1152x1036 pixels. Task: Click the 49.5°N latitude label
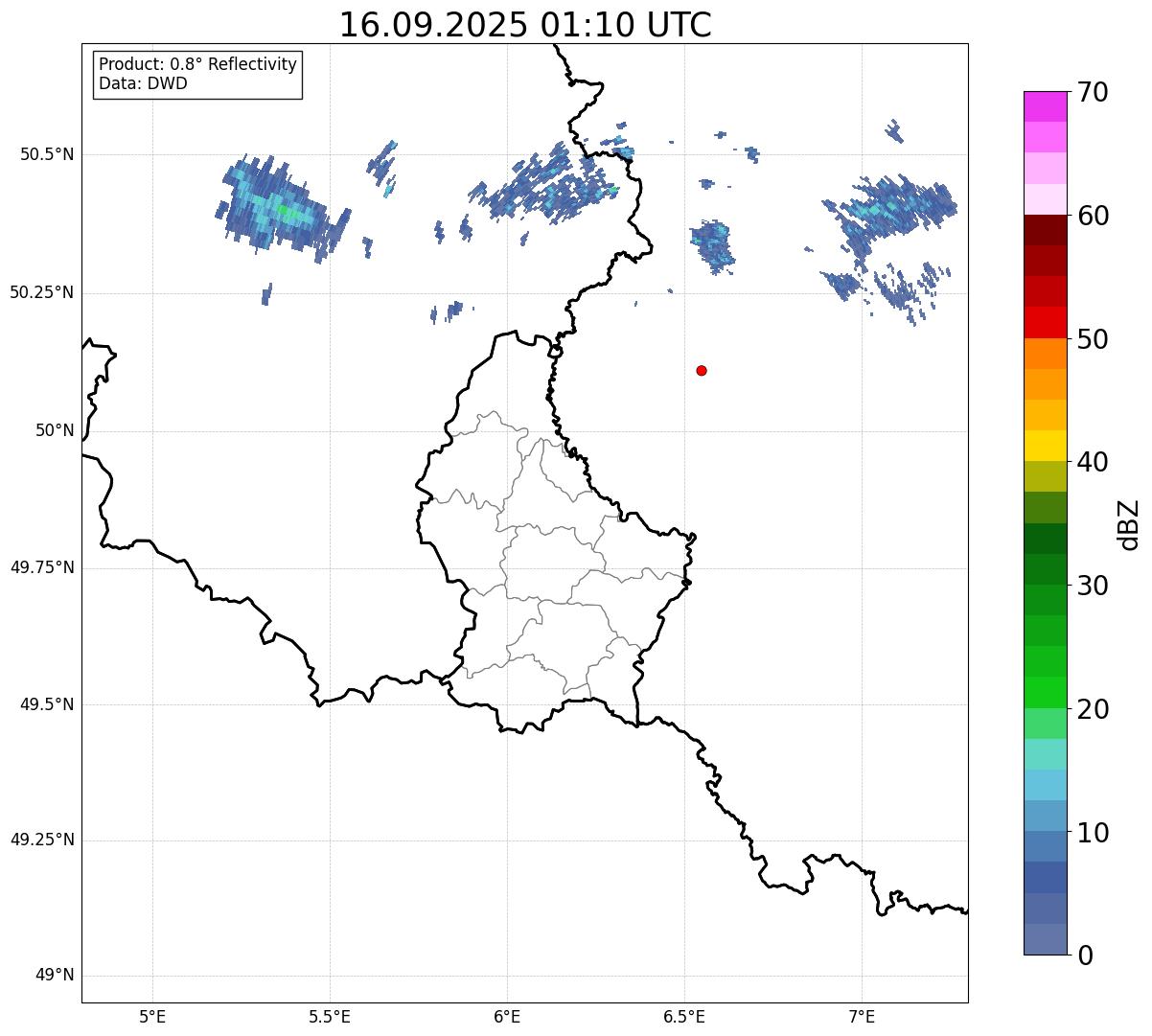pos(46,704)
